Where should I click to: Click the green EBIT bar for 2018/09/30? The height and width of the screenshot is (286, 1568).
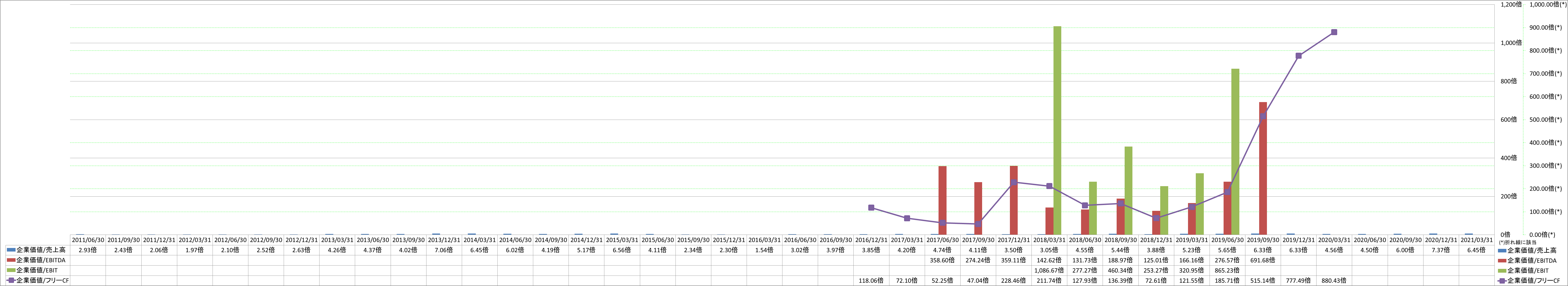coord(1128,190)
